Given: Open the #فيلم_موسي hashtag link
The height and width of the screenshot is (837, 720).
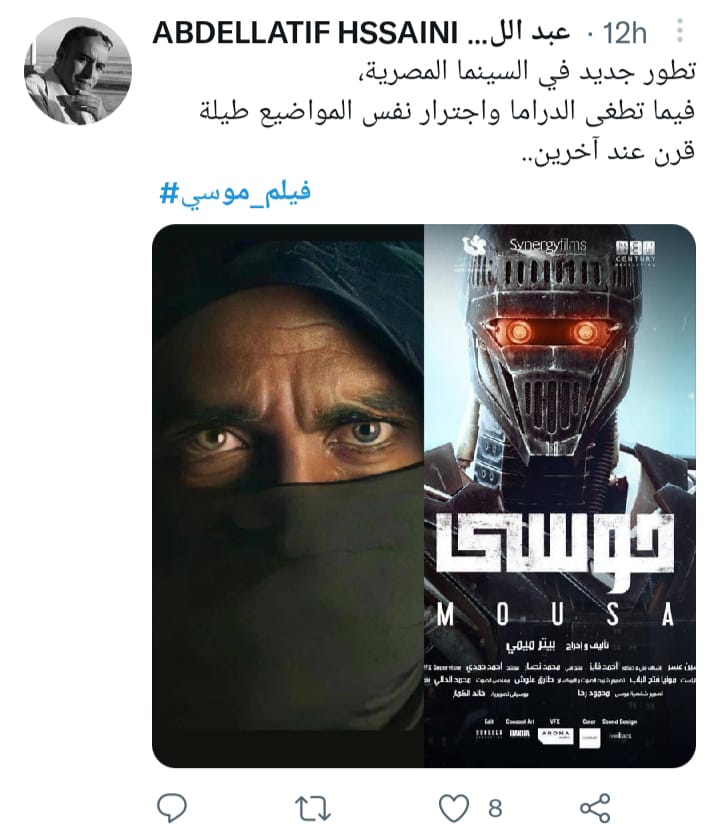Looking at the screenshot, I should click(235, 193).
